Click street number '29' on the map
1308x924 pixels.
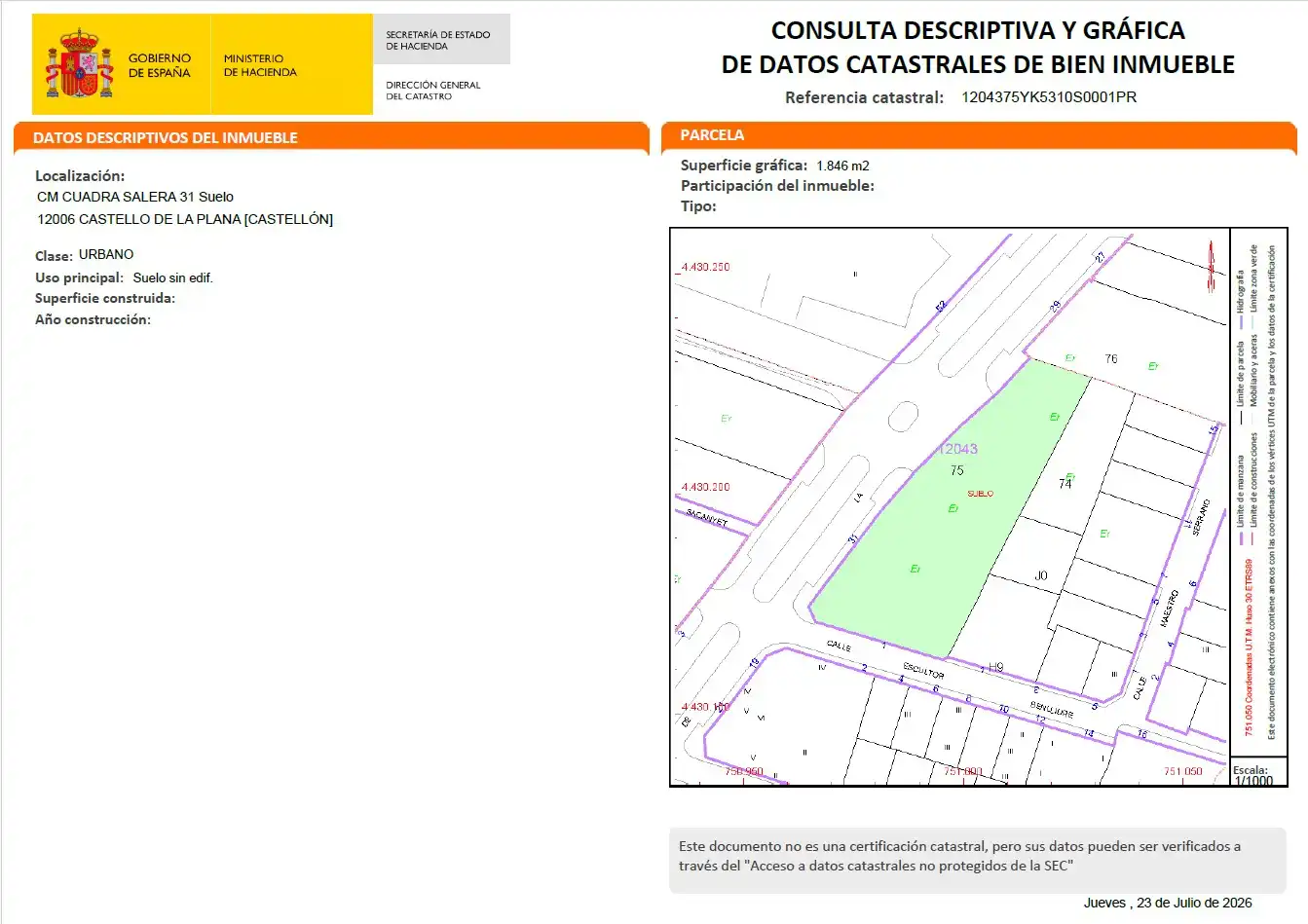1055,307
